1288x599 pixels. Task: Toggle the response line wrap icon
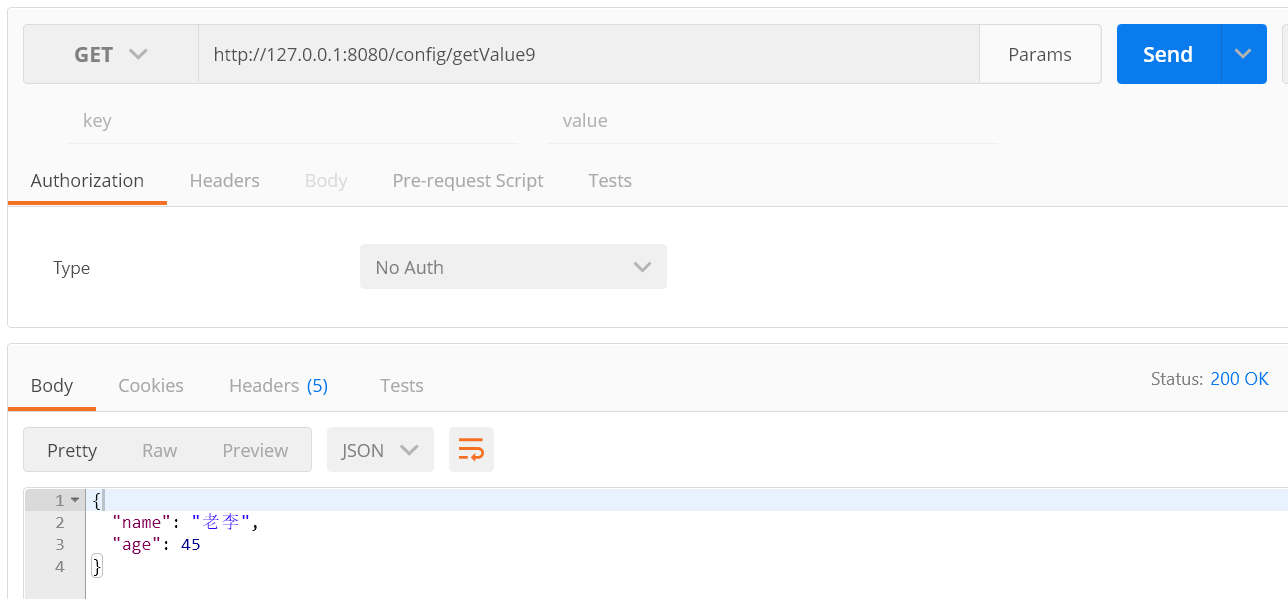[x=471, y=450]
